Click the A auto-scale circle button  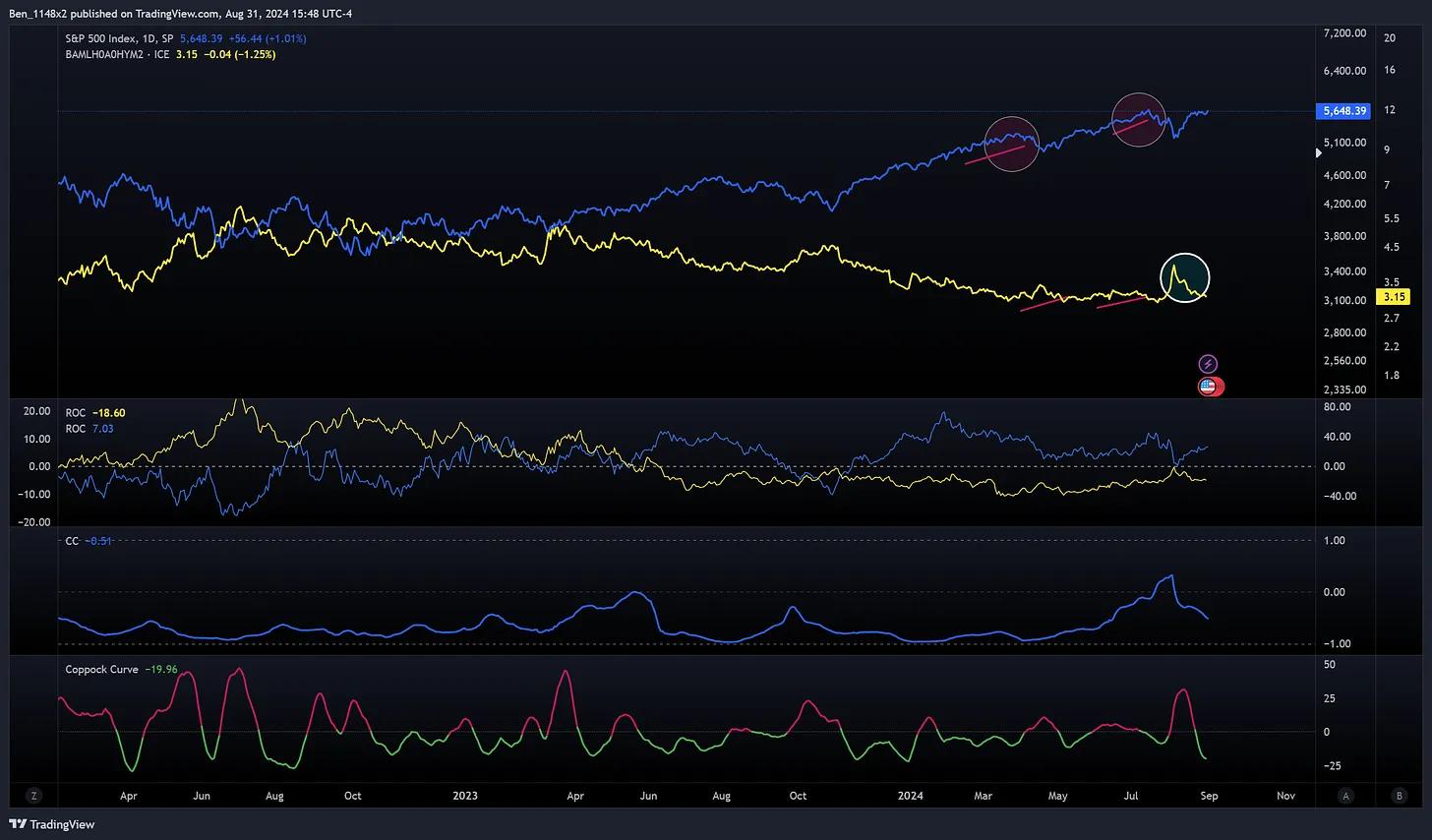coord(1345,796)
